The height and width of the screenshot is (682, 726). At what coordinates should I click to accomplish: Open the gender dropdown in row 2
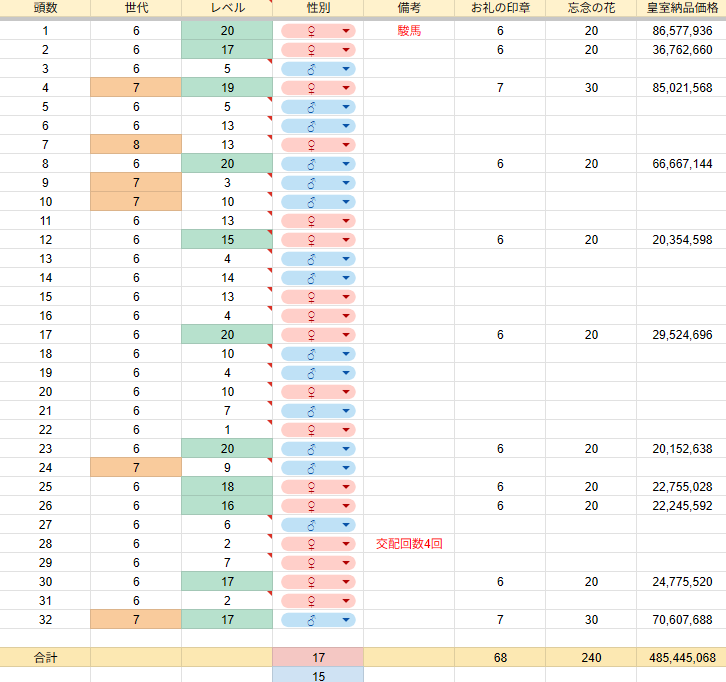click(318, 50)
